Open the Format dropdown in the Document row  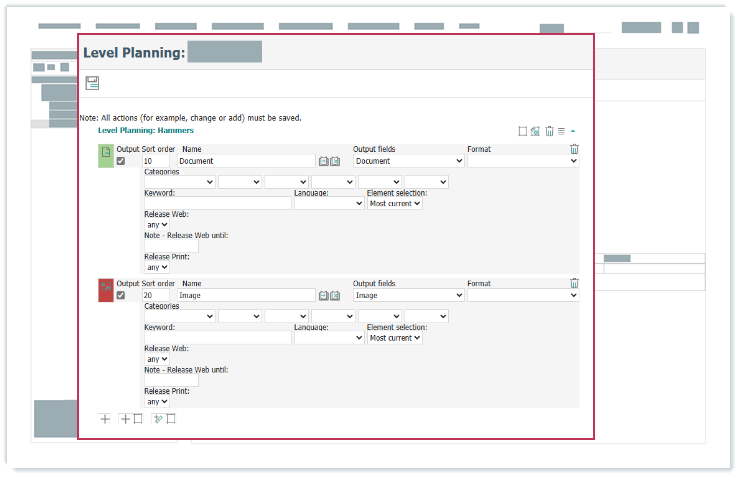point(522,161)
